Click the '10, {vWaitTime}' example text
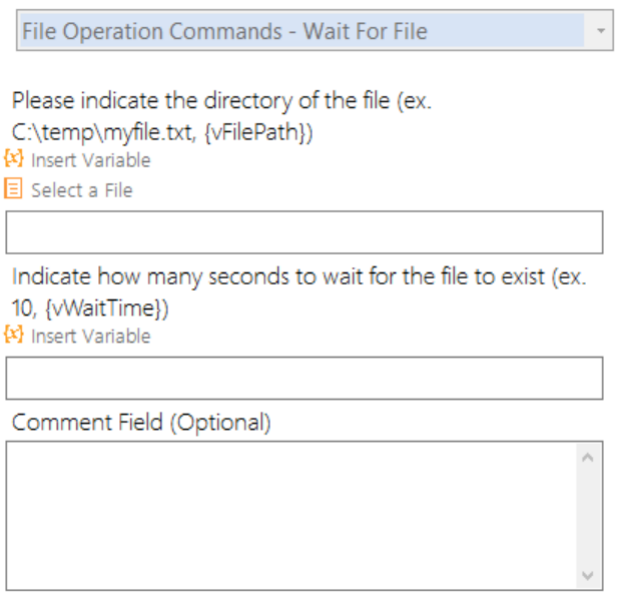 point(90,309)
